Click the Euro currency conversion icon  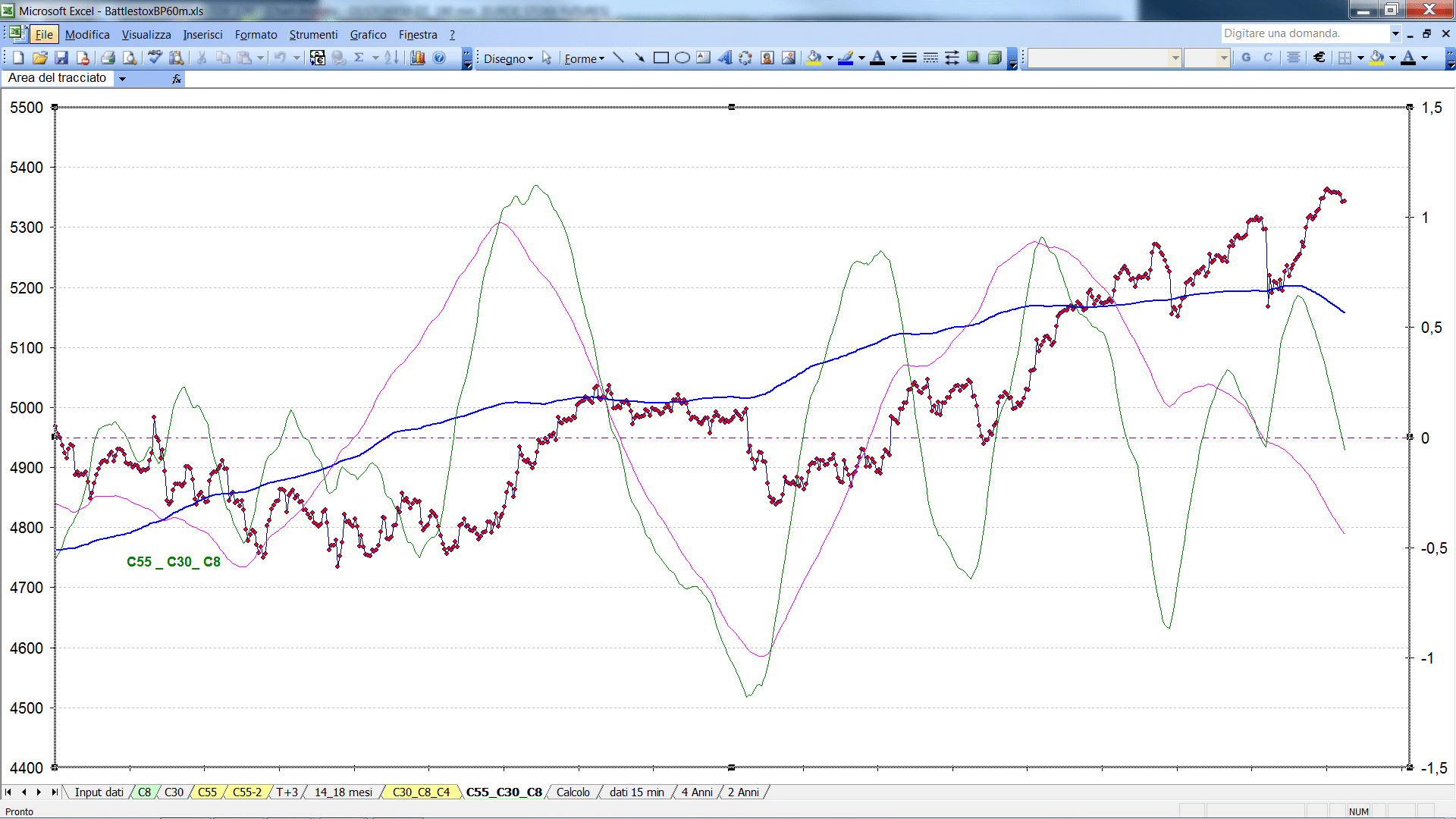click(x=318, y=58)
